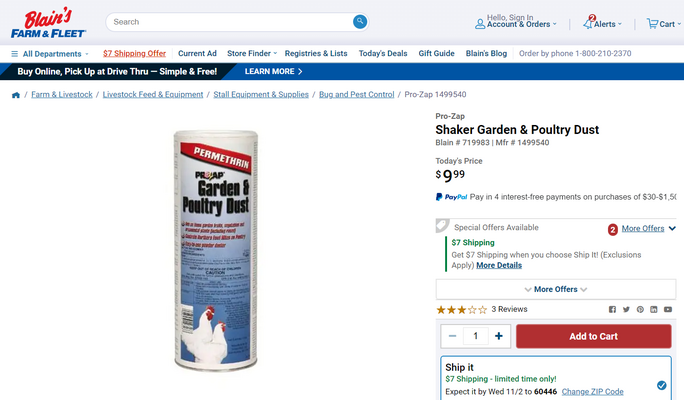Screen dimensions: 684x400
Task: Open the Today's Deals menu item
Action: (383, 53)
